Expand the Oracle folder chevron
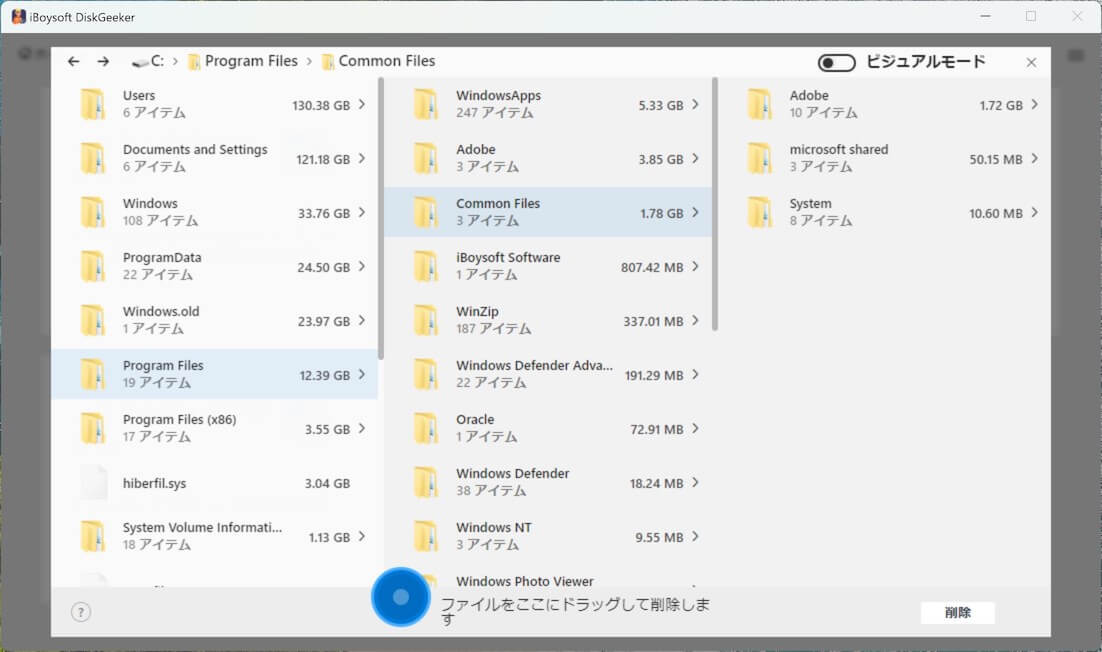Image resolution: width=1102 pixels, height=652 pixels. pyautogui.click(x=695, y=429)
